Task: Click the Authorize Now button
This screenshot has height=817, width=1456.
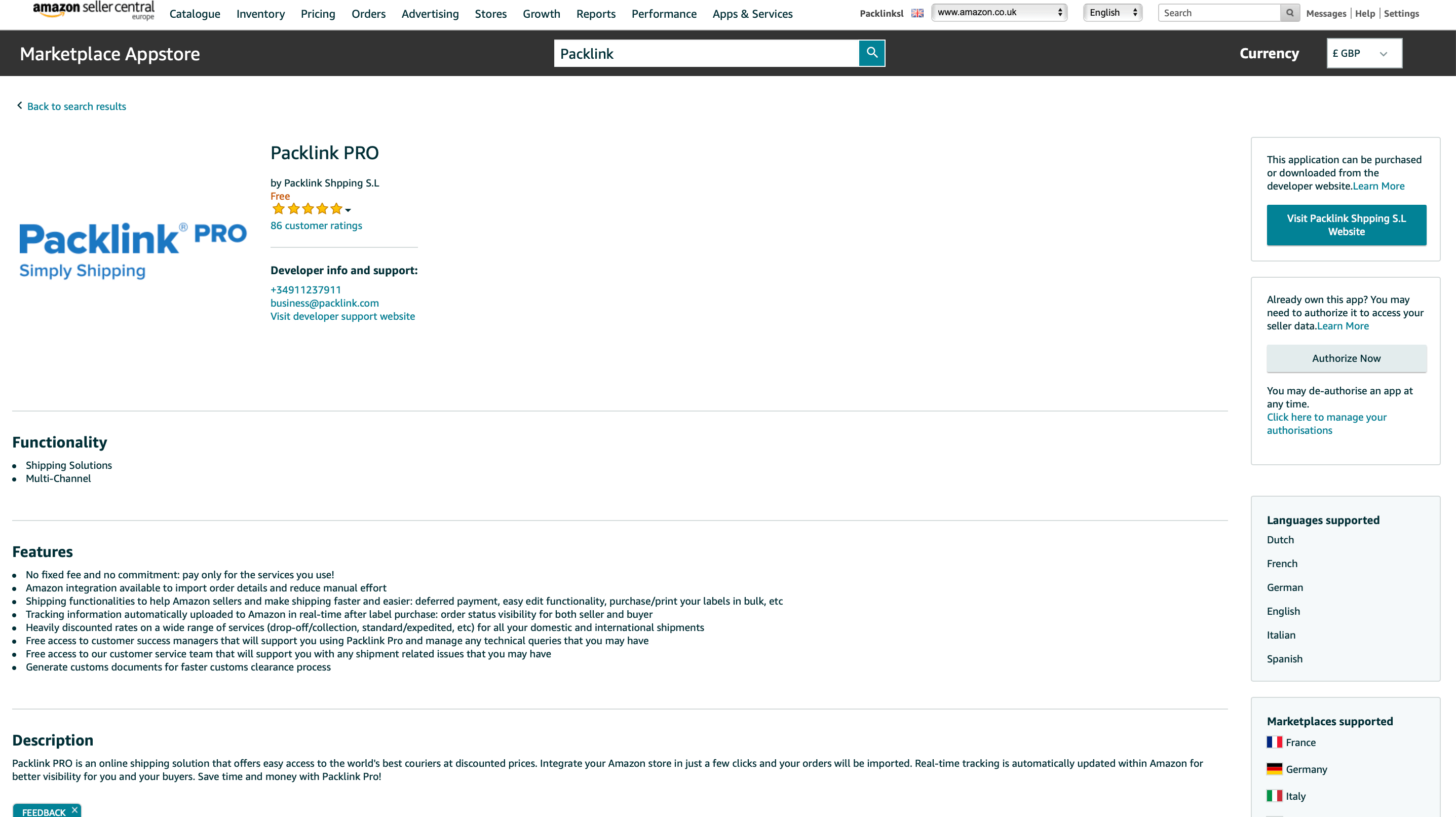Action: 1347,358
